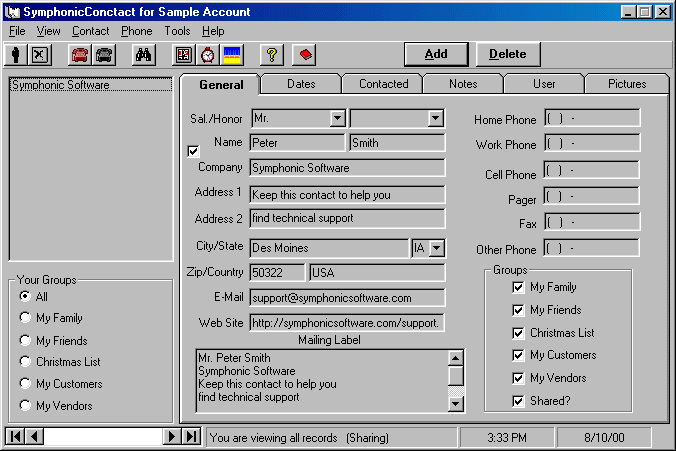
Task: Open the Contact menu
Action: coord(91,31)
